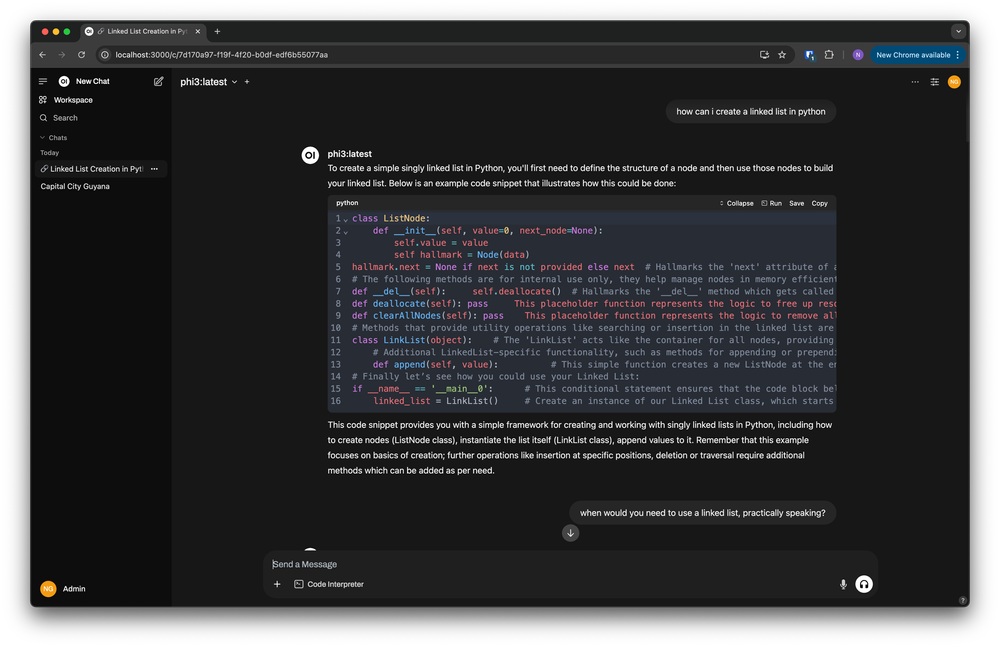Screen dimensions: 1000x647
Task: Copy the code snippet
Action: click(819, 203)
